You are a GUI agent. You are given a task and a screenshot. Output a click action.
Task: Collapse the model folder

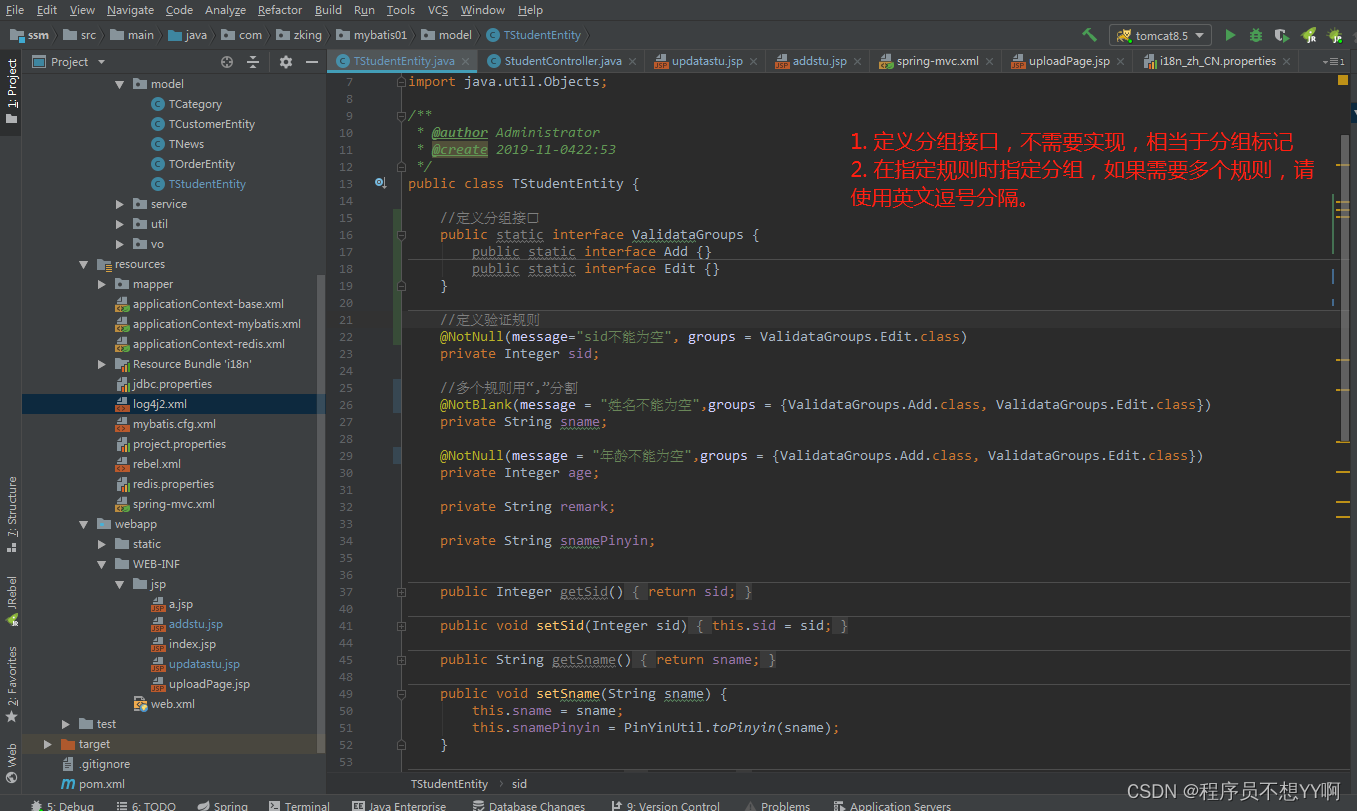(120, 84)
